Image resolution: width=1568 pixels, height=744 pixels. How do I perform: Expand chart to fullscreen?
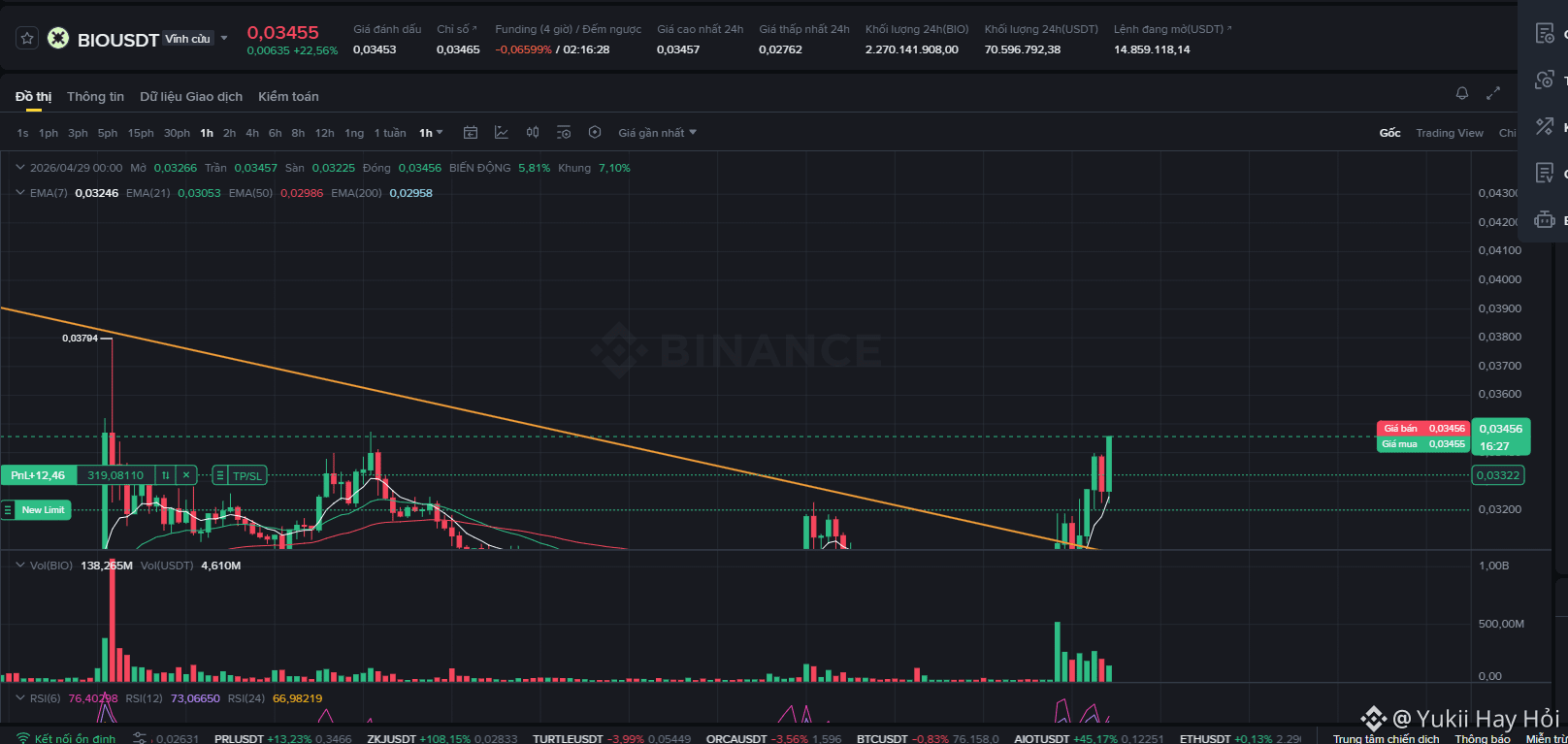[x=1493, y=93]
